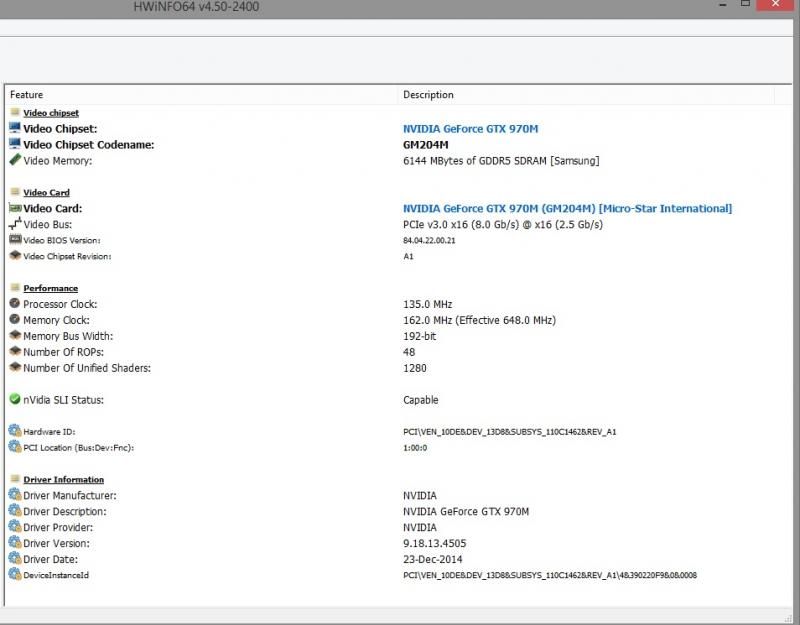Click the card icon beside Video Card
Viewport: 800px width, 625px height.
coord(15,208)
